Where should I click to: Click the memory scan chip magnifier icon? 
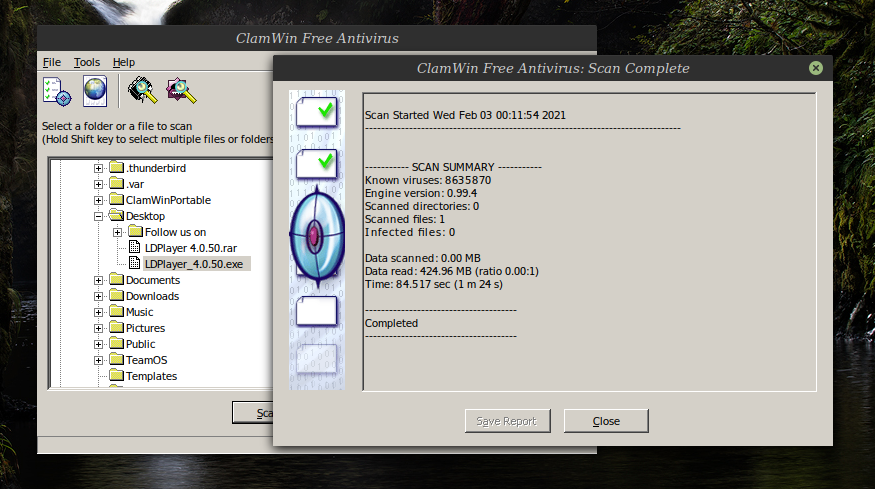(x=142, y=90)
